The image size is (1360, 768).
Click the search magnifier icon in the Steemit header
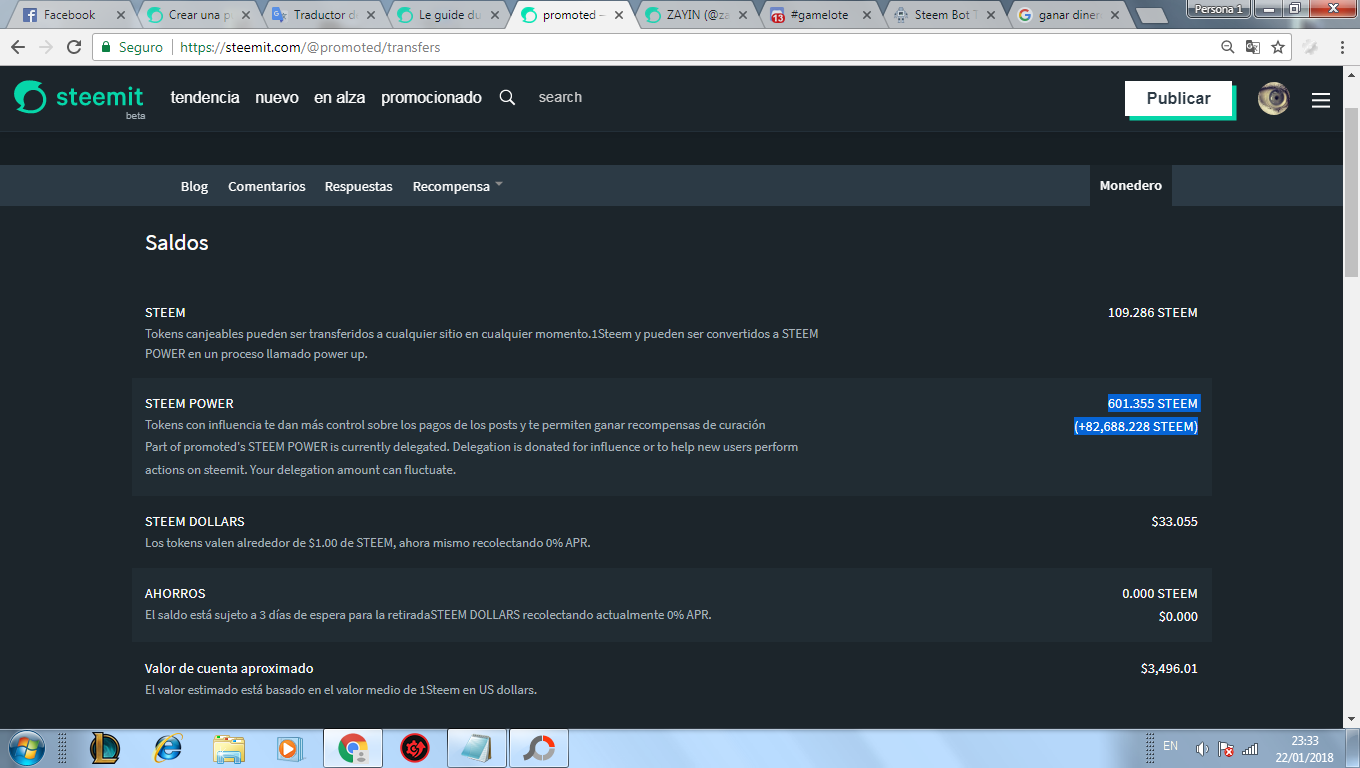(507, 97)
